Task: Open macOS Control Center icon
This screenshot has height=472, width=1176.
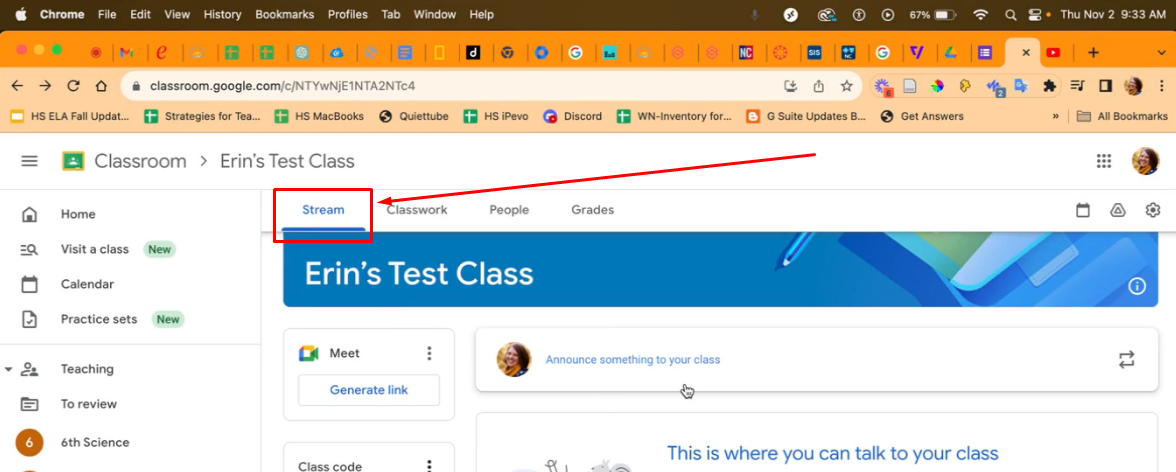Action: click(x=1036, y=14)
